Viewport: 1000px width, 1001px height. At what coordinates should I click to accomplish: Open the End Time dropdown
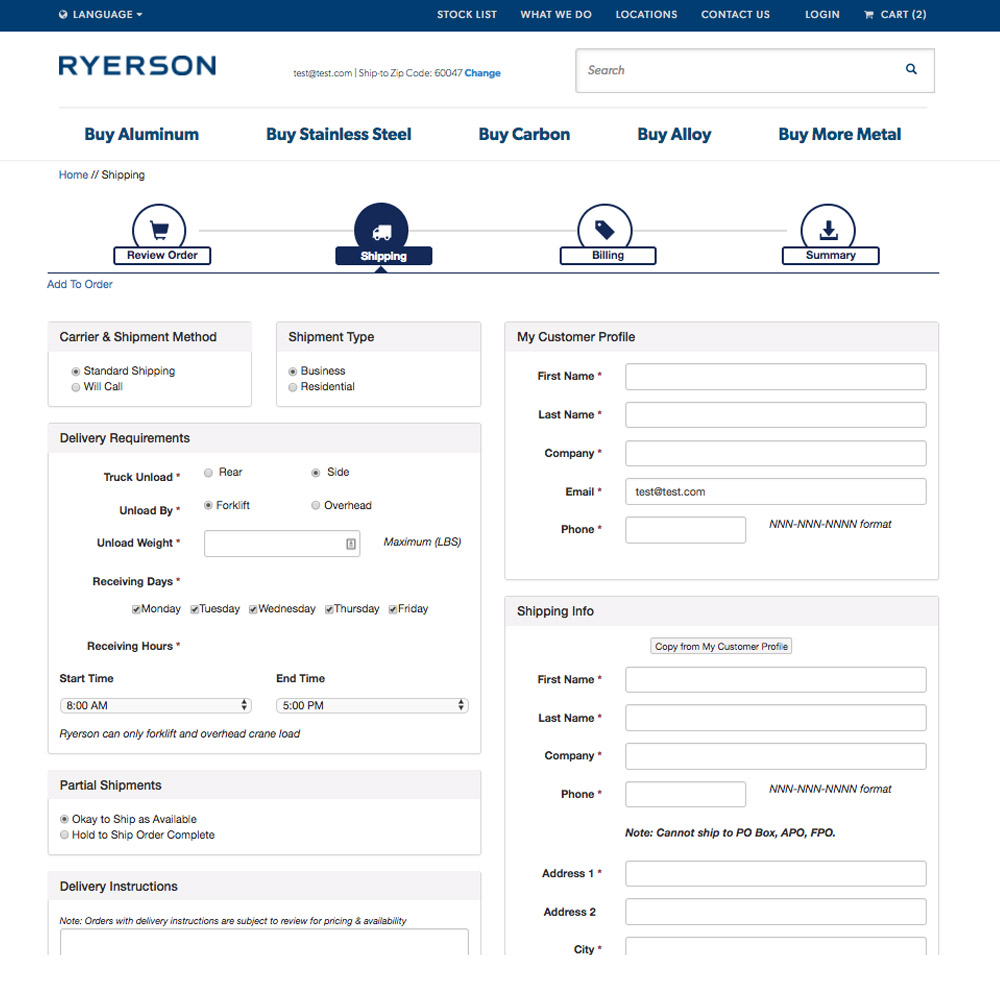372,705
